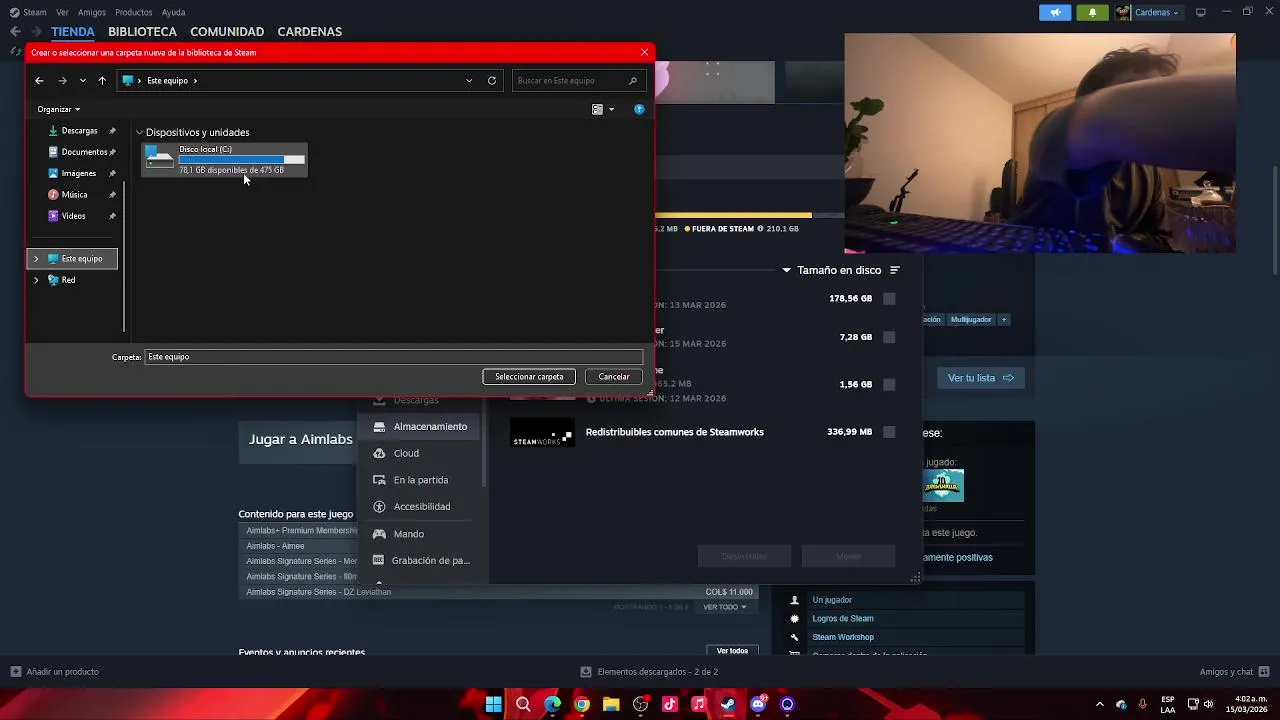1280x720 pixels.
Task: Switch to the TIENDA tab
Action: click(x=73, y=32)
